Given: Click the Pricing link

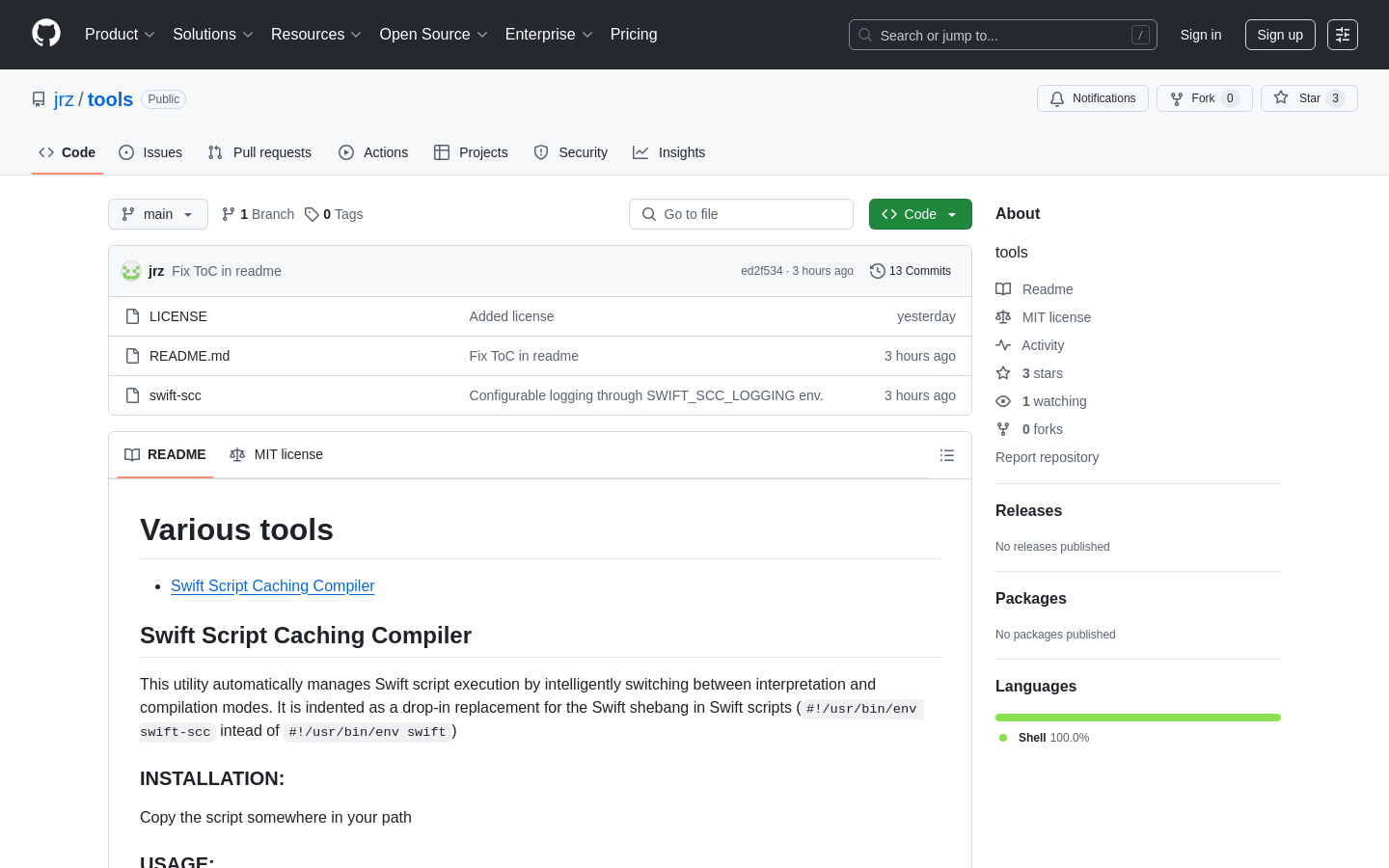Looking at the screenshot, I should point(634,35).
